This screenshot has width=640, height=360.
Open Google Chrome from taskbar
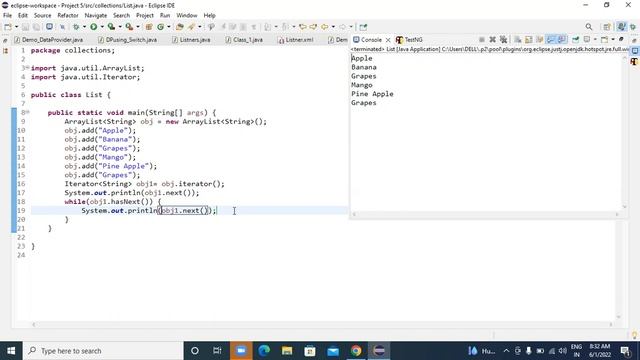pos(356,351)
